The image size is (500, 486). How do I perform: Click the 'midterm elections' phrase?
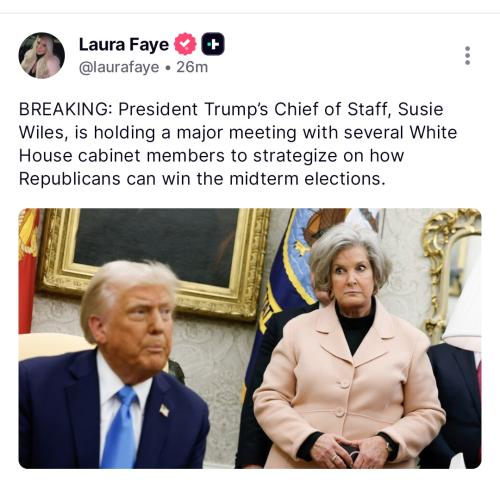pyautogui.click(x=305, y=179)
